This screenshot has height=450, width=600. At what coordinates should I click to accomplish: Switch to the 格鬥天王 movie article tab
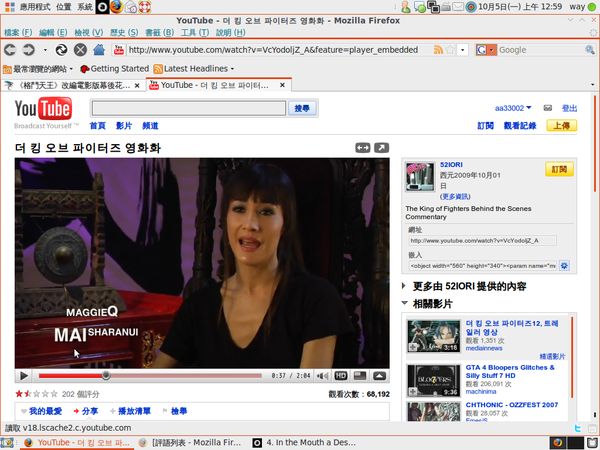[73, 85]
